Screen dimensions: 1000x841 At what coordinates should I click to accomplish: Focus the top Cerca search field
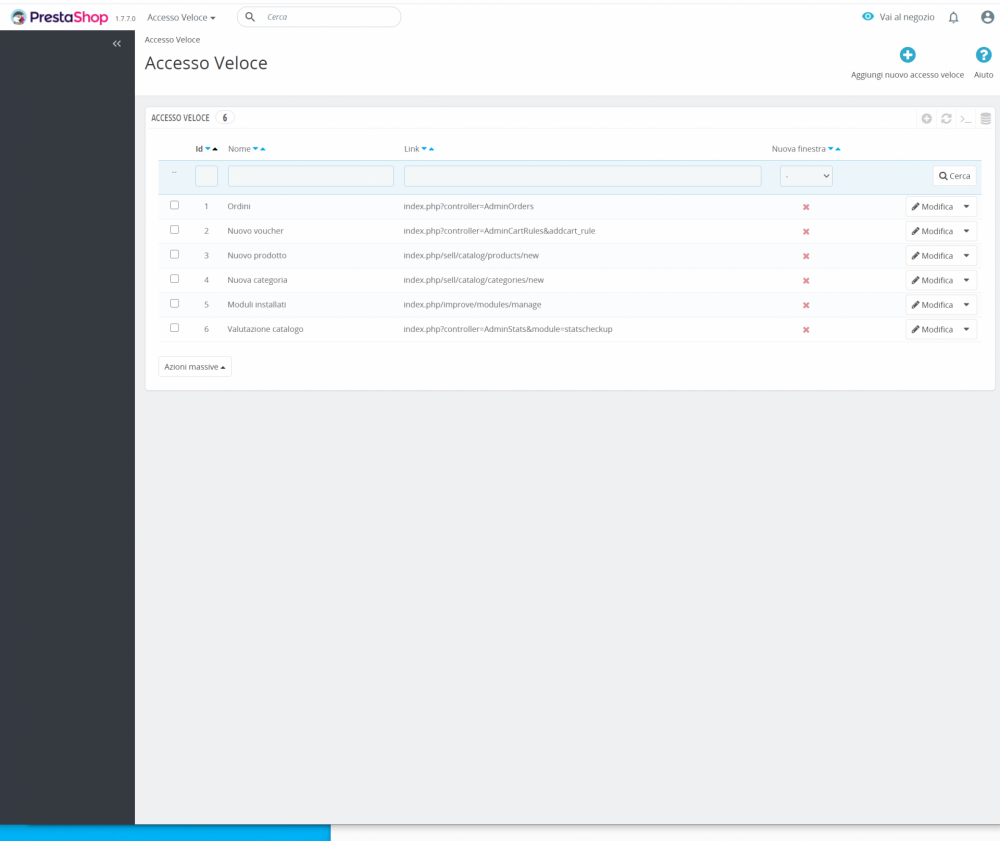click(319, 17)
